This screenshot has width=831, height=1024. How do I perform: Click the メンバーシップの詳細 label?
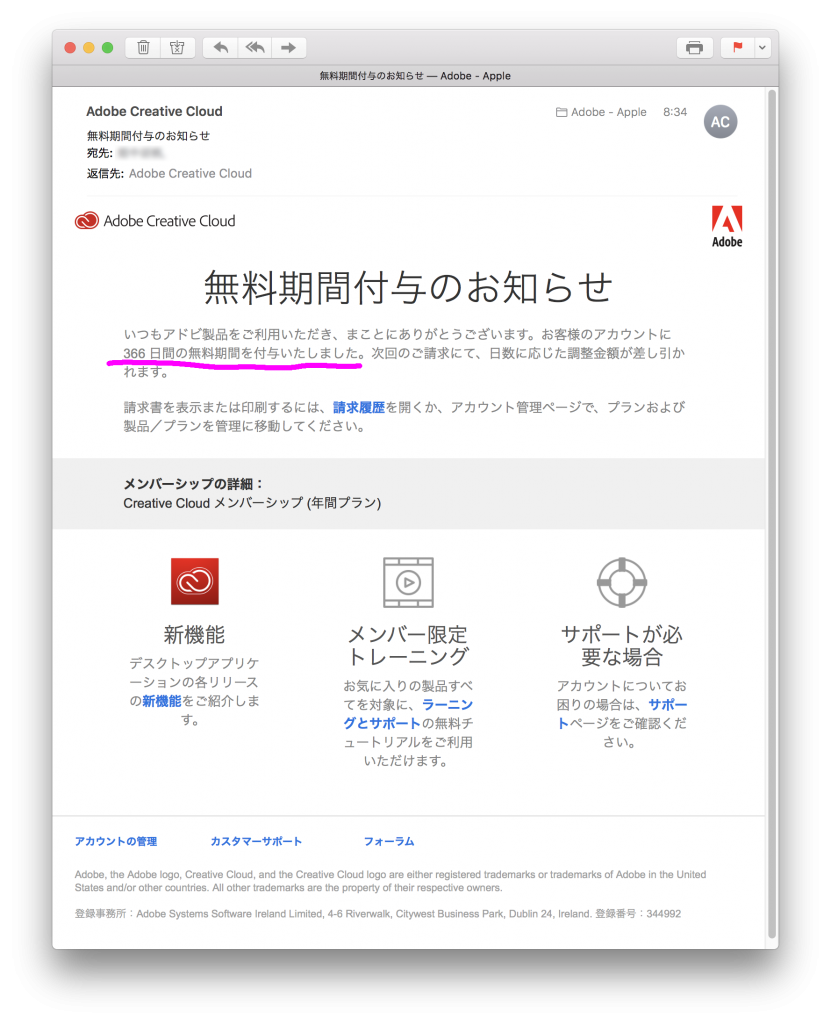pyautogui.click(x=193, y=484)
